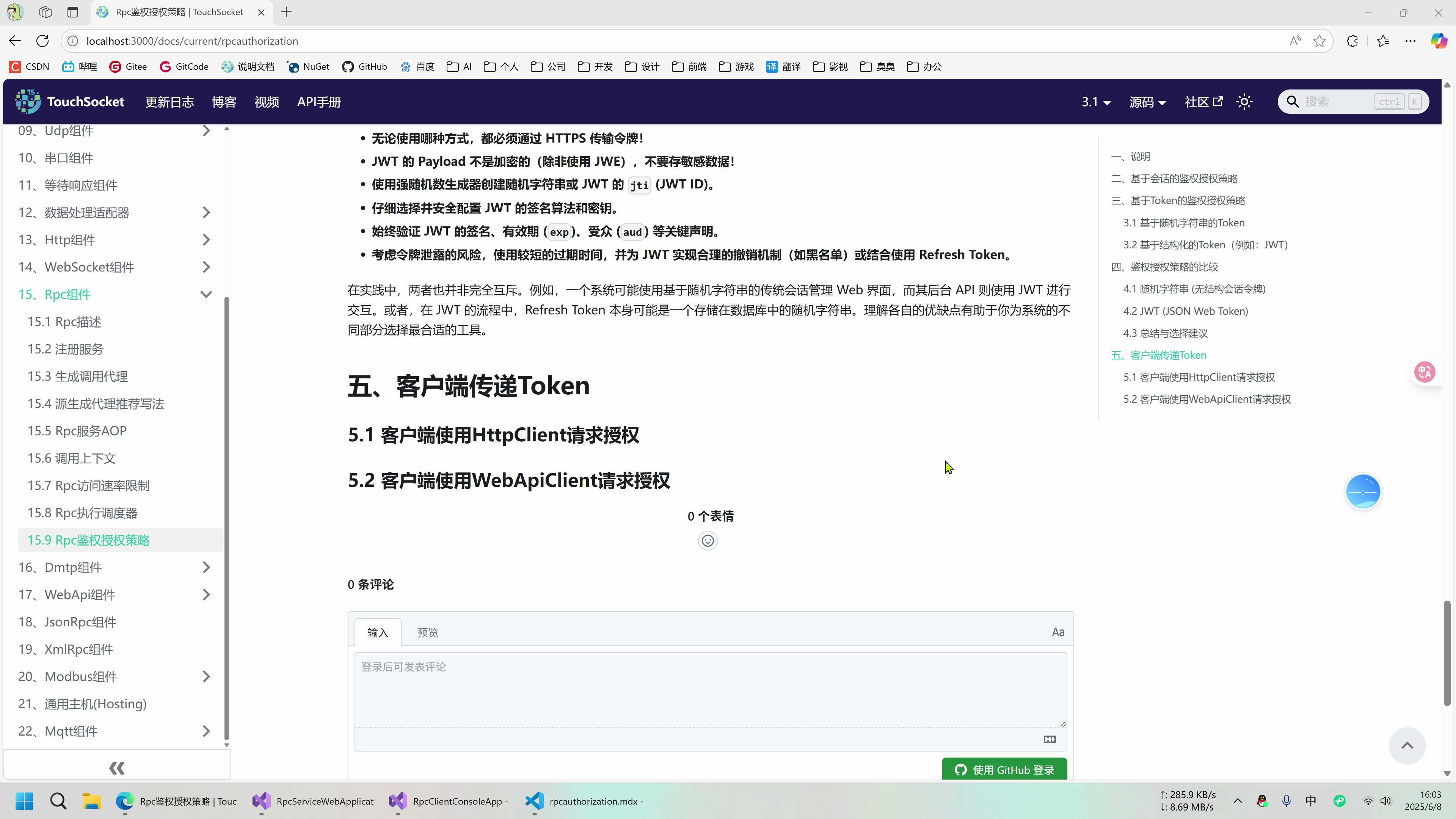Image resolution: width=1456 pixels, height=819 pixels.
Task: Click the Aa text icon in the comment box
Action: (x=1058, y=631)
